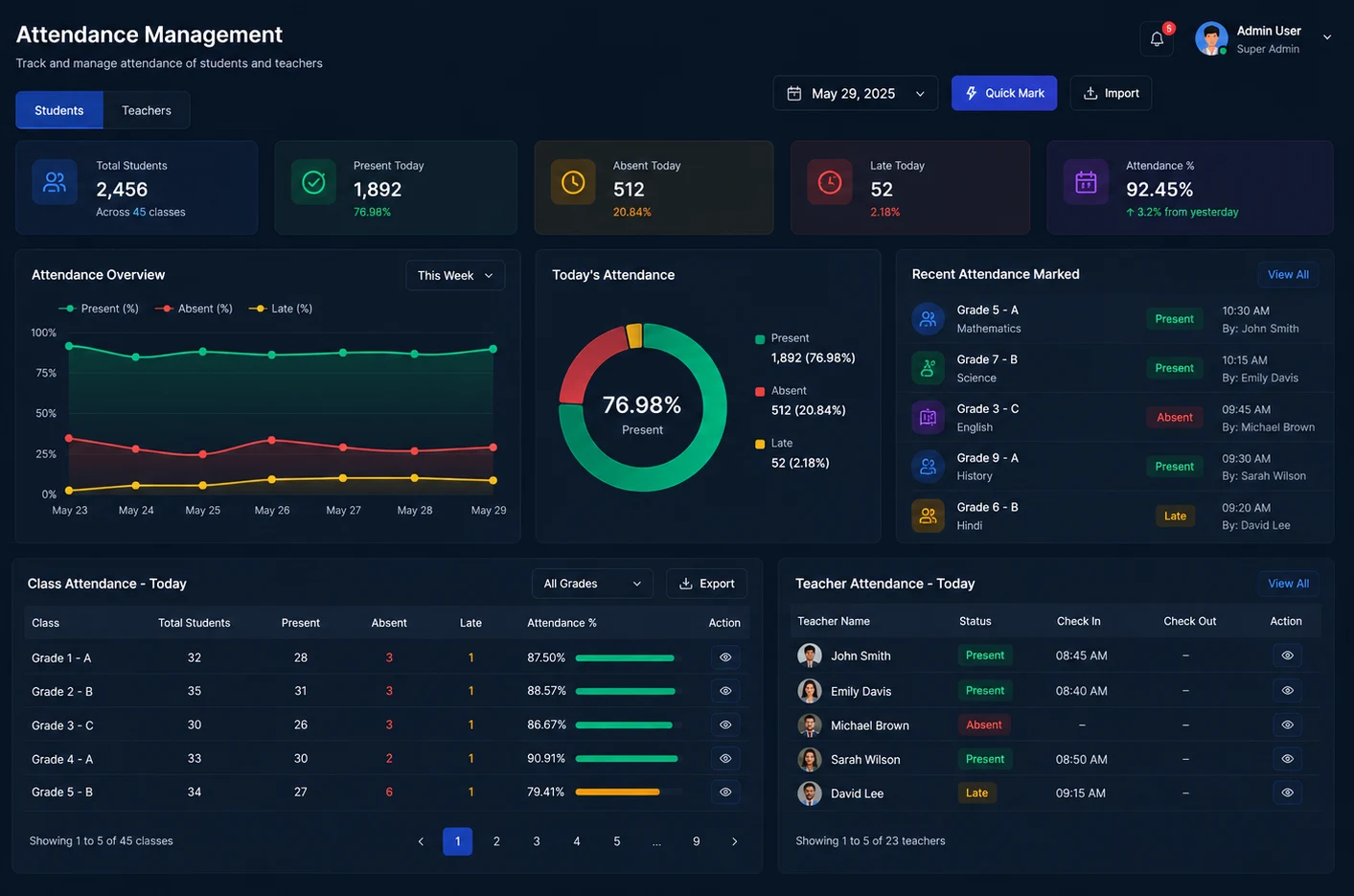Click the Total Students people icon
The width and height of the screenshot is (1354, 896).
click(x=55, y=182)
